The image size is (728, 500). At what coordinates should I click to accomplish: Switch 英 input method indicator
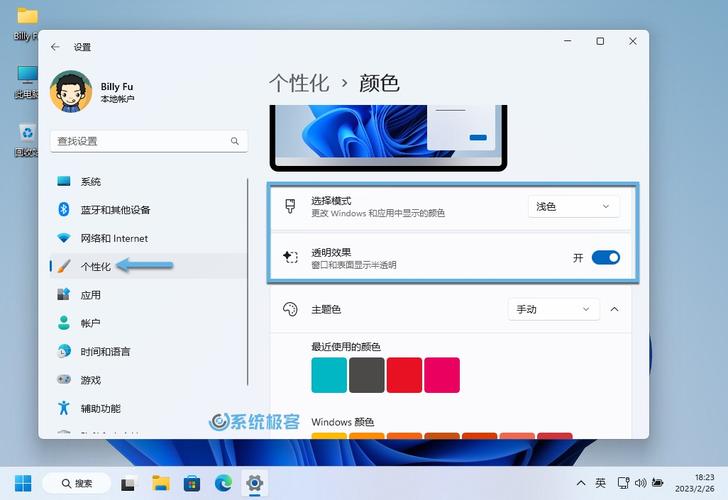[x=600, y=483]
